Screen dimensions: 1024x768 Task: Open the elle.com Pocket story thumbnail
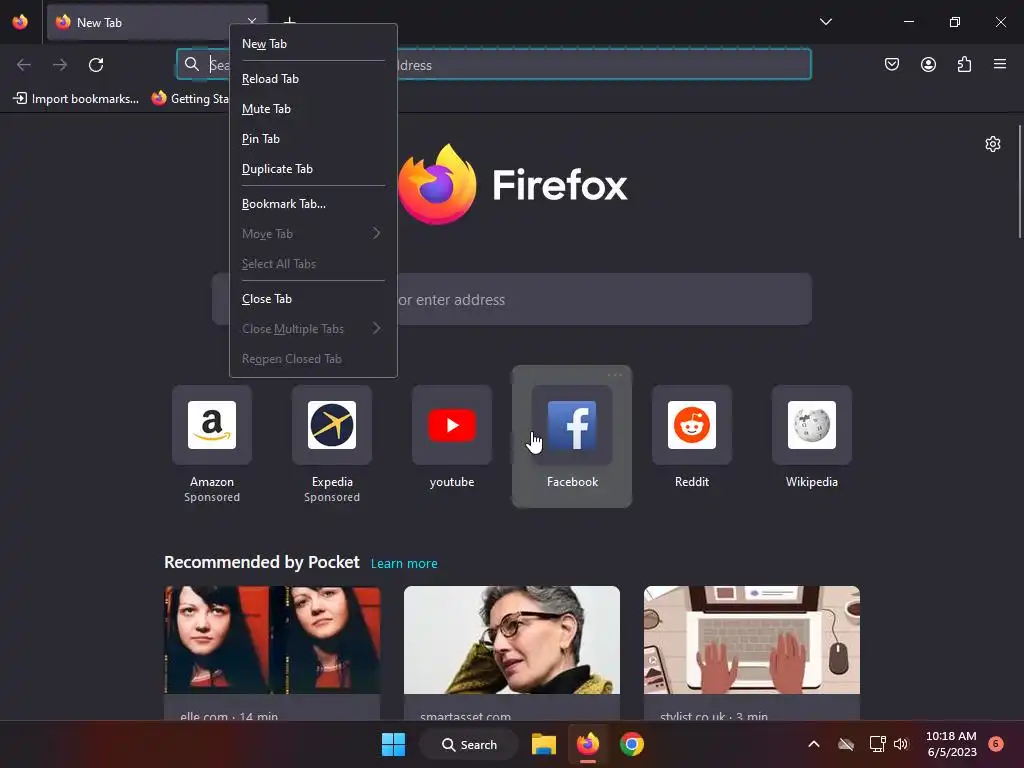point(272,640)
